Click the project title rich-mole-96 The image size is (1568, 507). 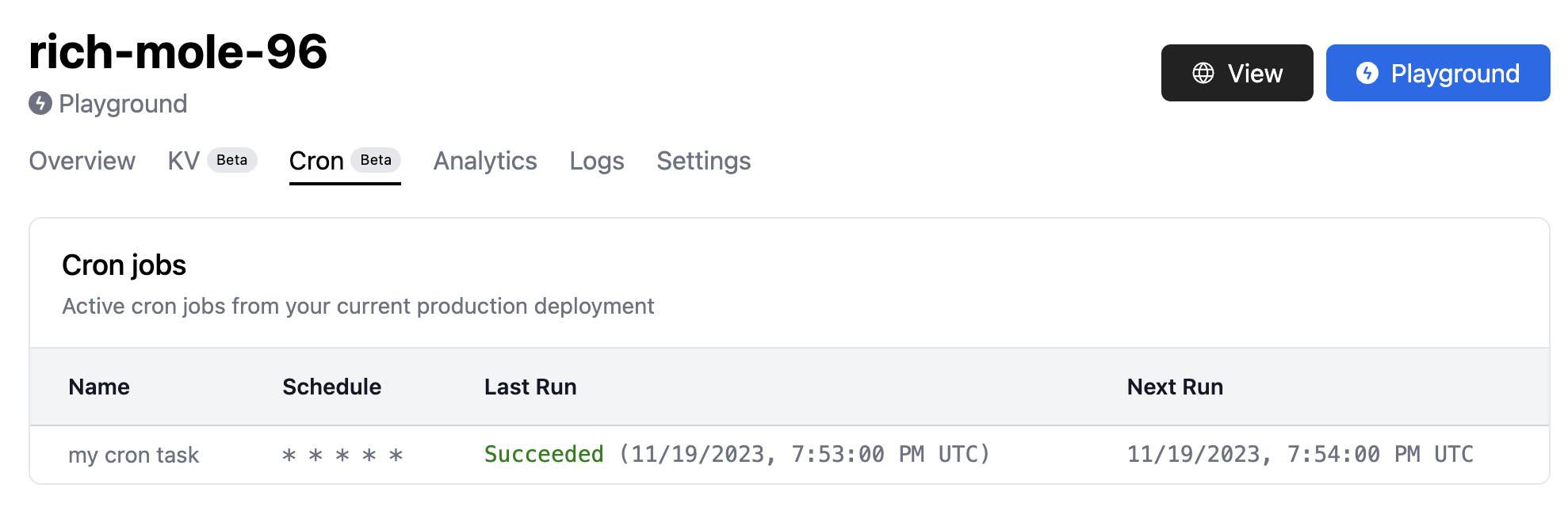click(178, 53)
